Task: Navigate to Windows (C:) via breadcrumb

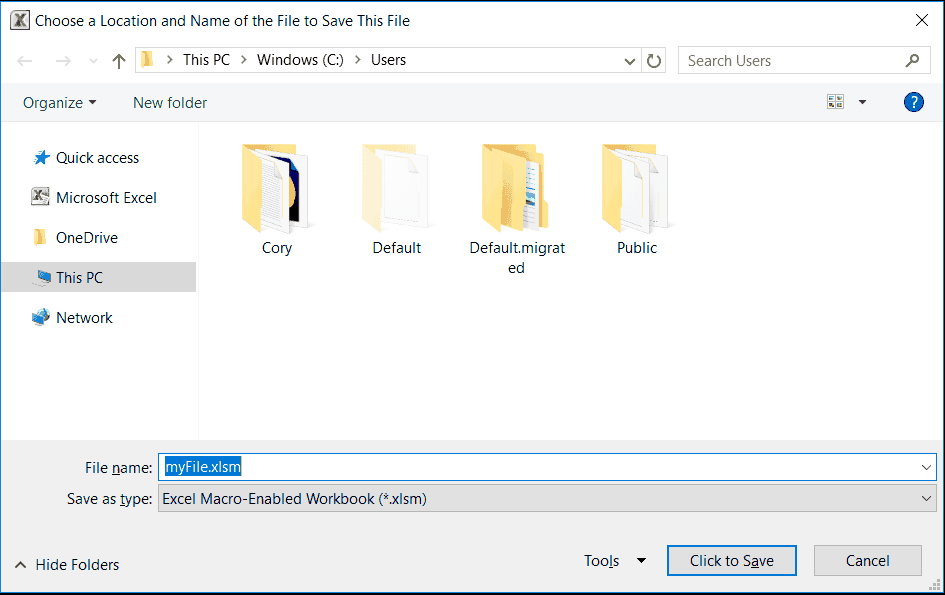Action: click(x=299, y=60)
